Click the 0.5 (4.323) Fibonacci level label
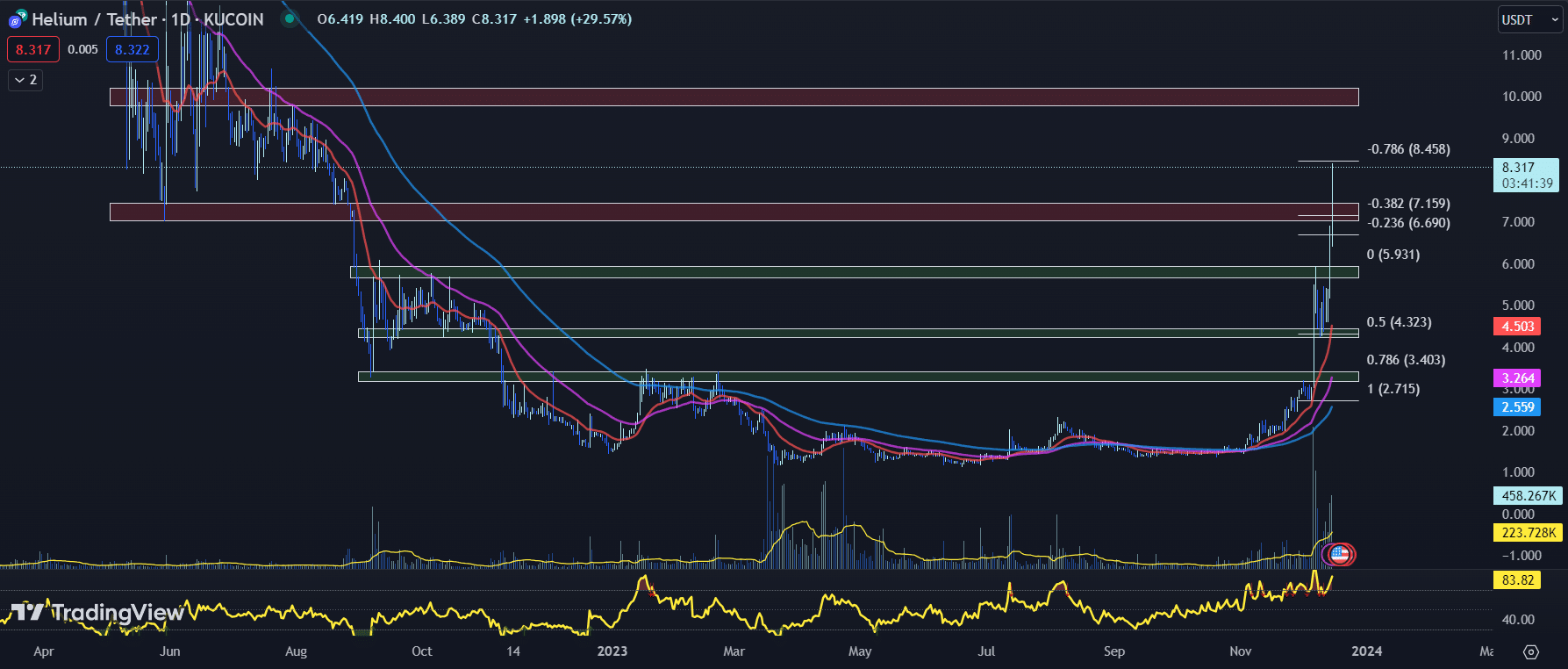 (x=1399, y=322)
